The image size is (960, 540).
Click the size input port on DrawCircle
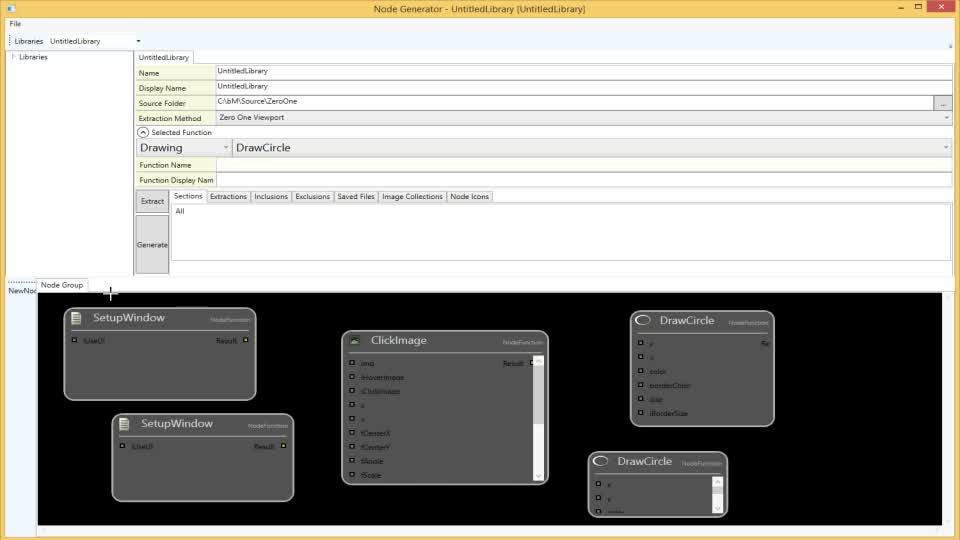click(640, 399)
